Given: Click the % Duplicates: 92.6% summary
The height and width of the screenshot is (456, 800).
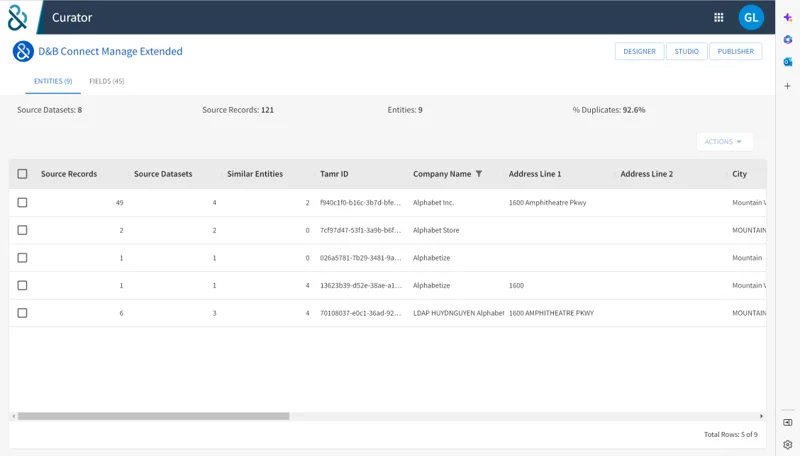Looking at the screenshot, I should [x=609, y=110].
